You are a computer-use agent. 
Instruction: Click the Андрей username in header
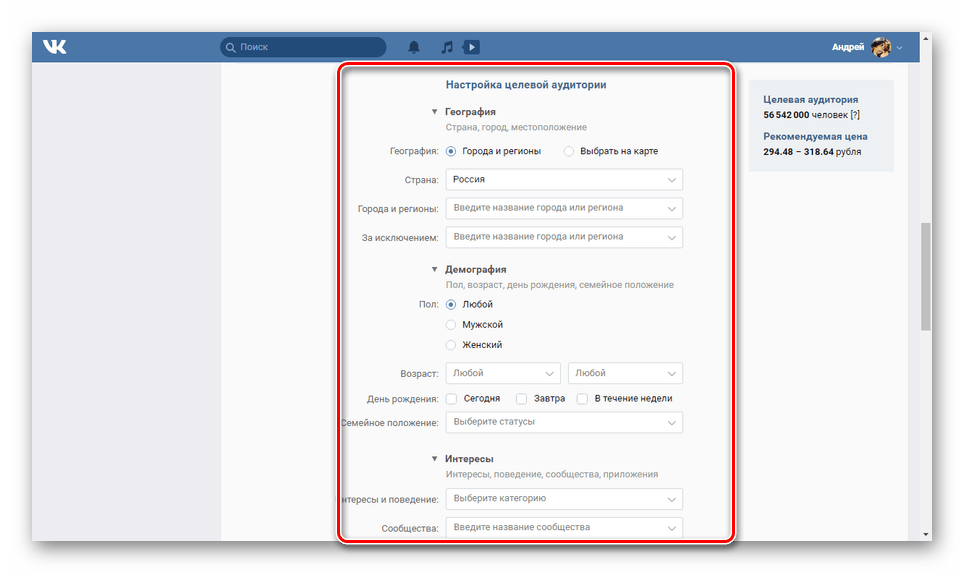(x=848, y=47)
